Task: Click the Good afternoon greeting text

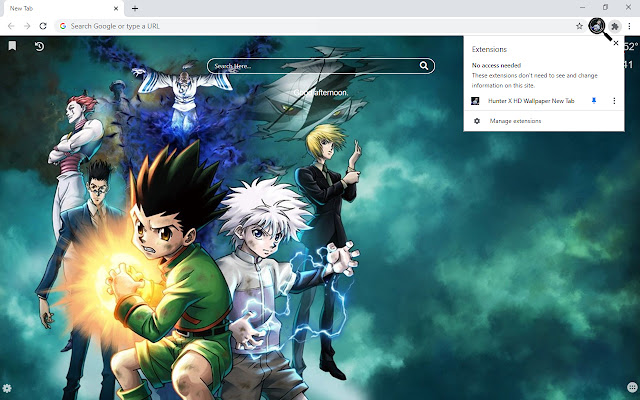Action: pos(321,93)
